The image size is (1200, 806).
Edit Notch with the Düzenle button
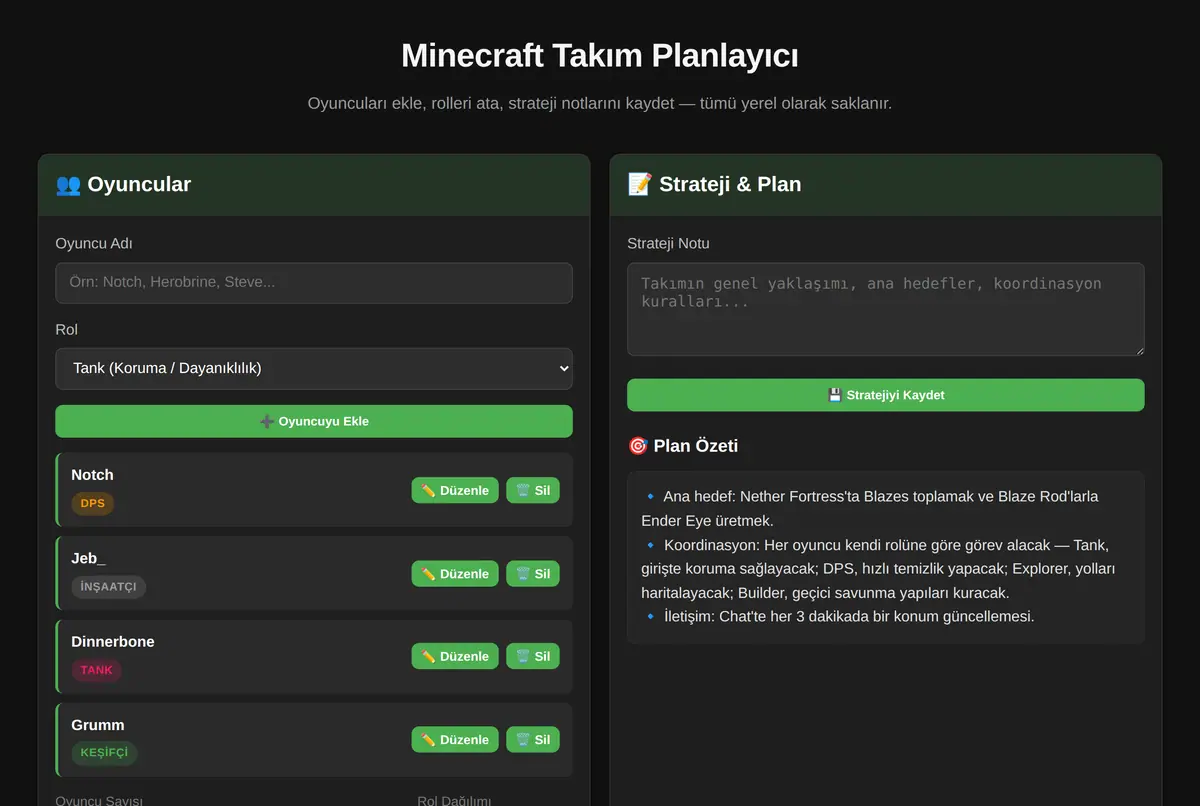pyautogui.click(x=455, y=490)
